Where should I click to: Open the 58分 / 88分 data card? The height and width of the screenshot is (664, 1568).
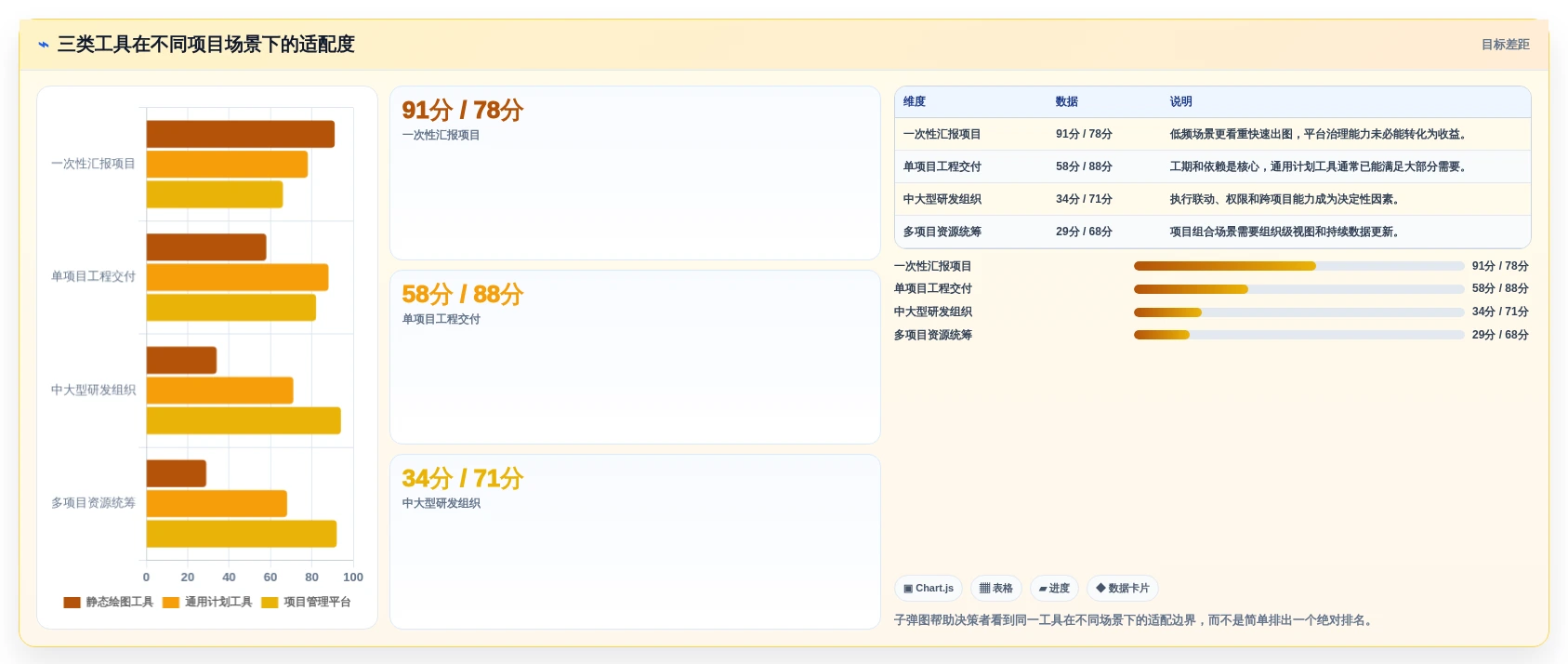pos(635,357)
